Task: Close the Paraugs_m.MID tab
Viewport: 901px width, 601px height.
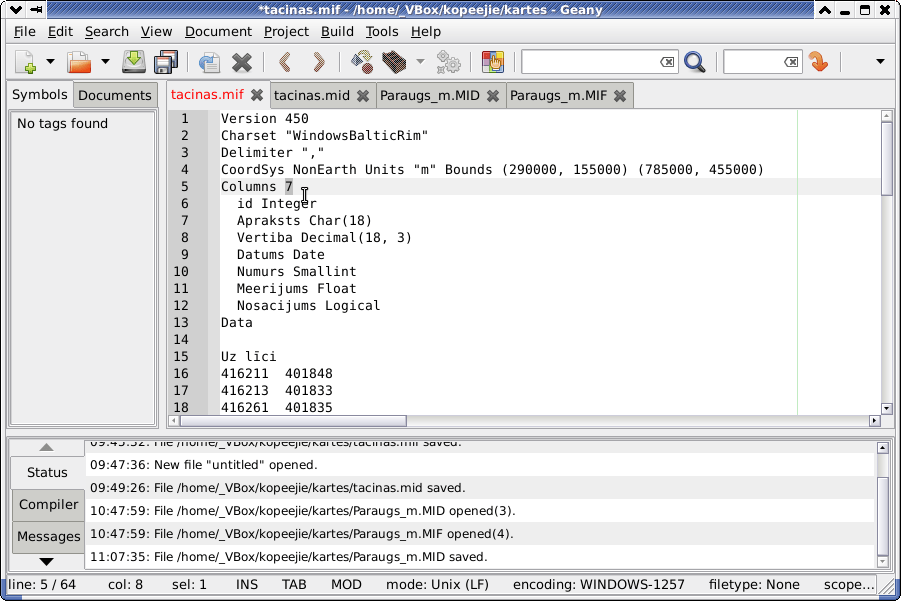Action: (492, 96)
